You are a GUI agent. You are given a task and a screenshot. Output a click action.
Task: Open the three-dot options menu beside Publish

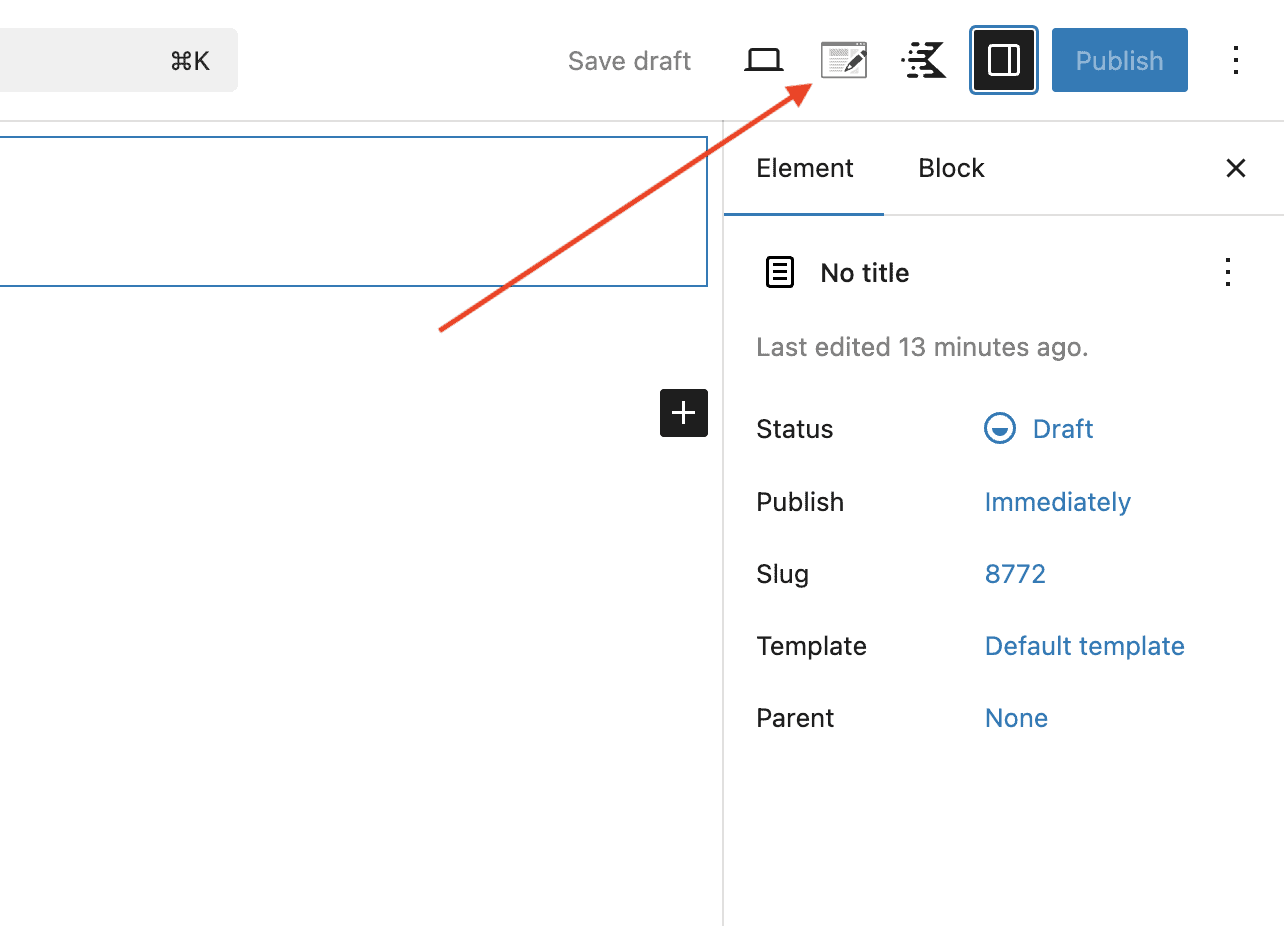(x=1236, y=61)
